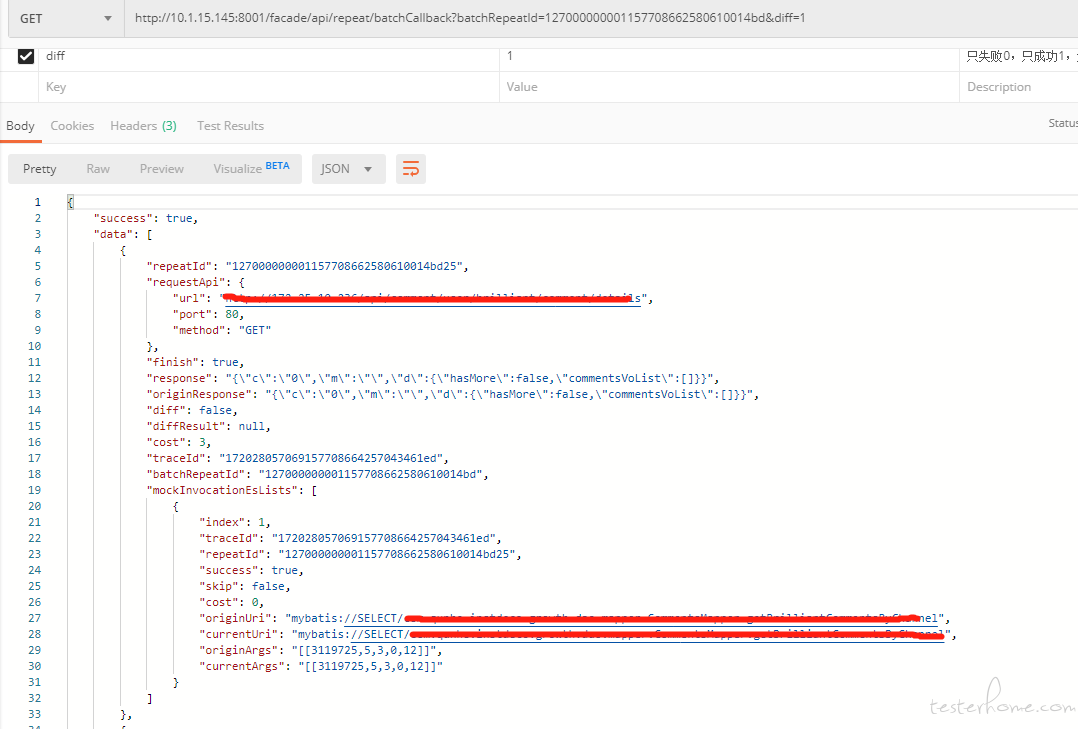Click the "originResponse" line text
The width and height of the screenshot is (1078, 729).
click(453, 394)
